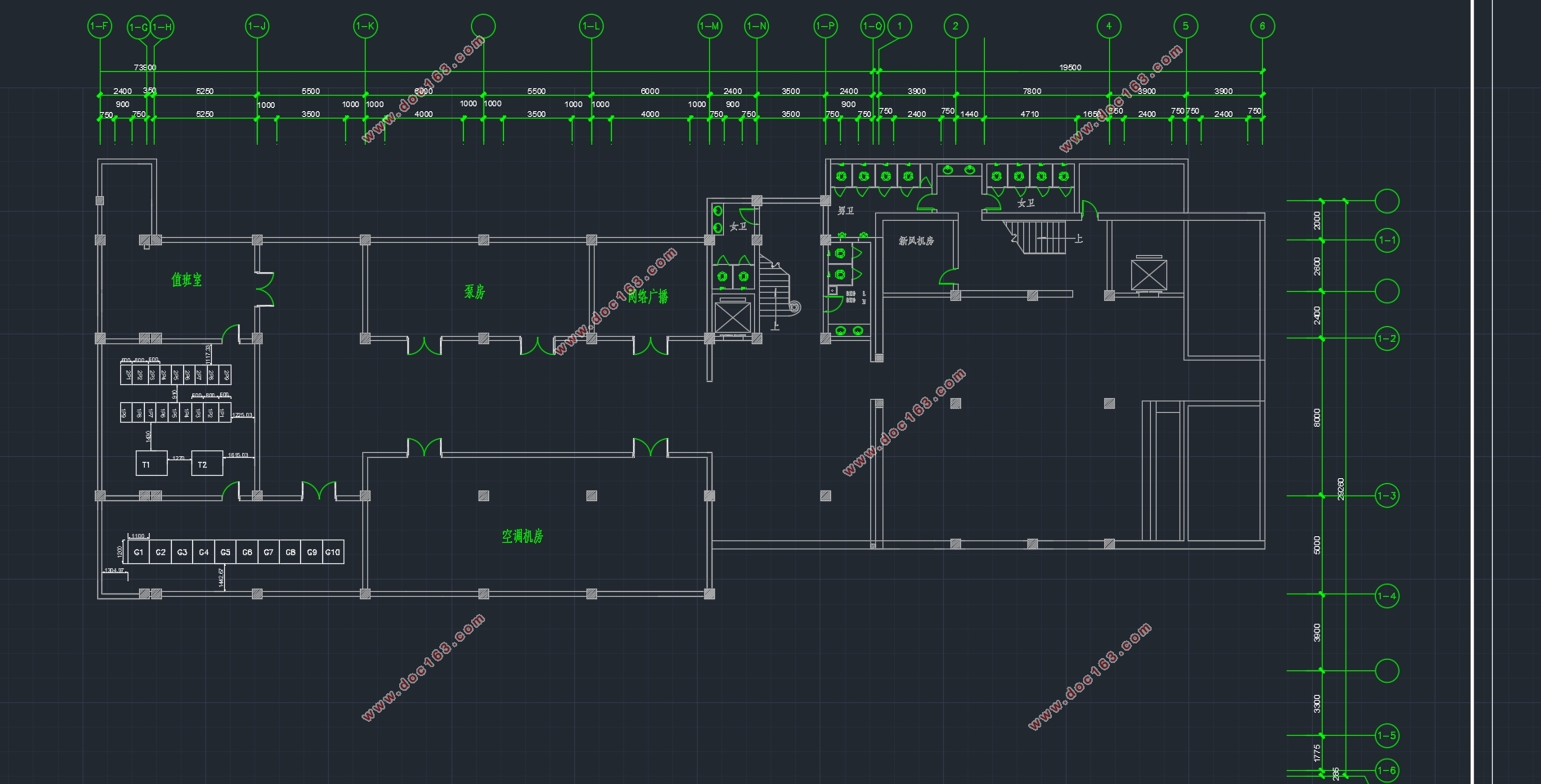
Task: Click the 值班室 room label
Action: pyautogui.click(x=186, y=280)
